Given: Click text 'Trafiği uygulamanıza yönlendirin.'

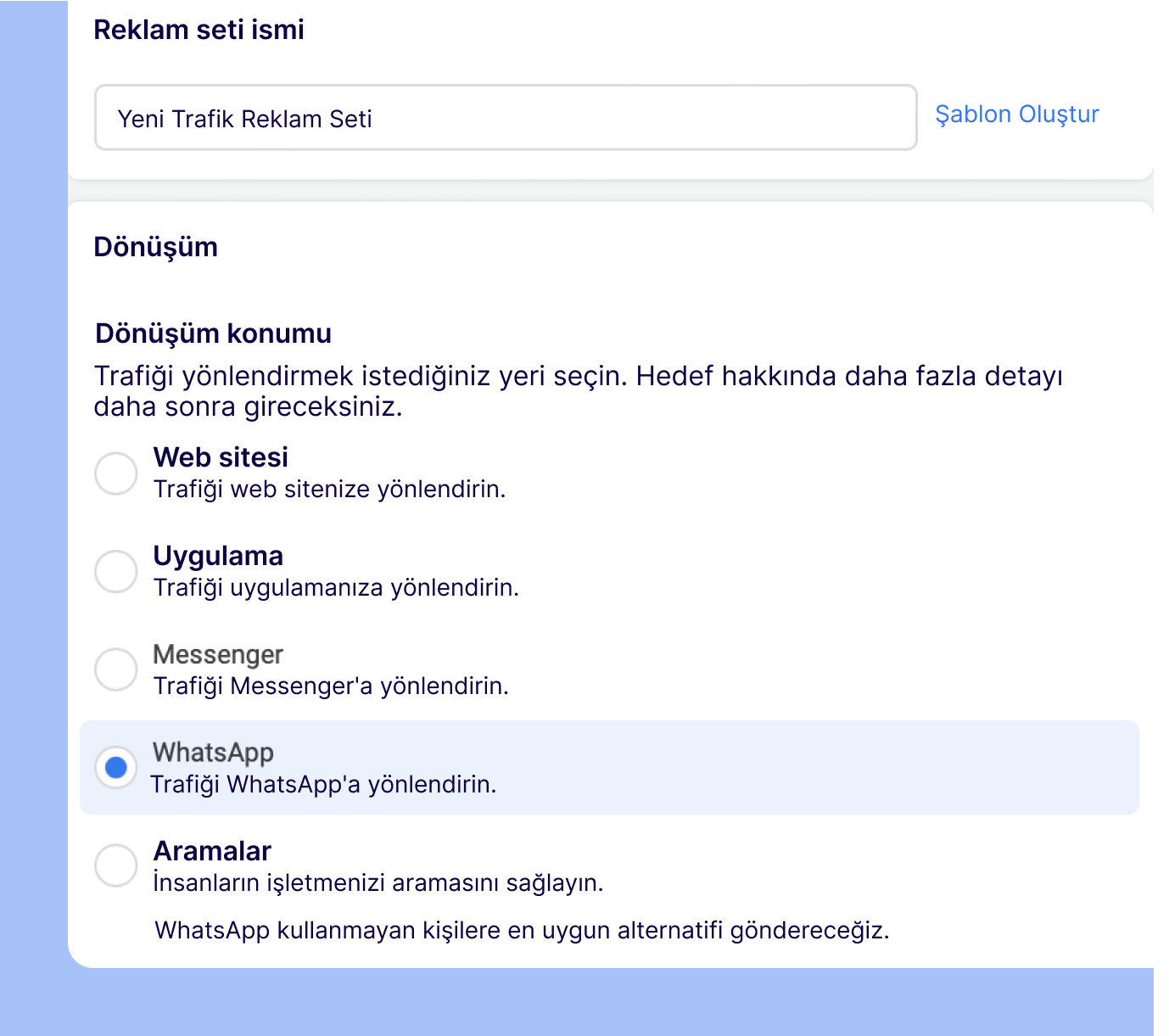Looking at the screenshot, I should (336, 588).
